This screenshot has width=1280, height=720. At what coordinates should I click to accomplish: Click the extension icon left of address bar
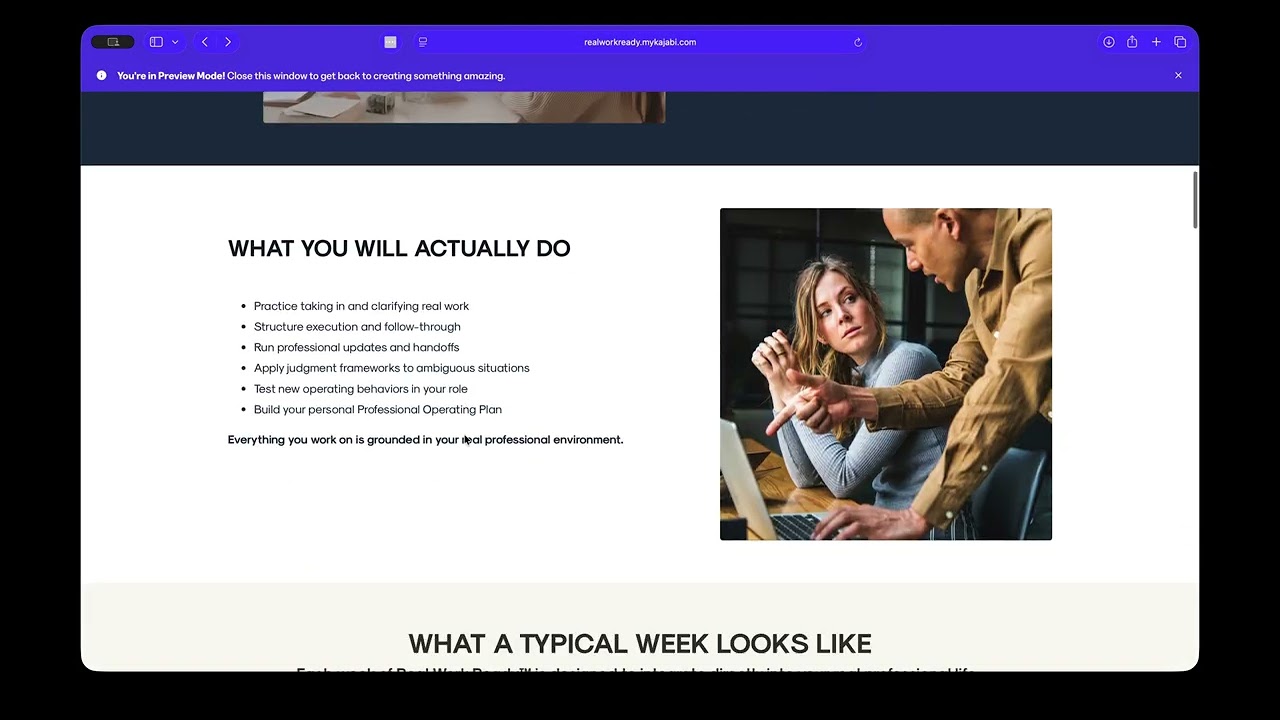coord(390,42)
